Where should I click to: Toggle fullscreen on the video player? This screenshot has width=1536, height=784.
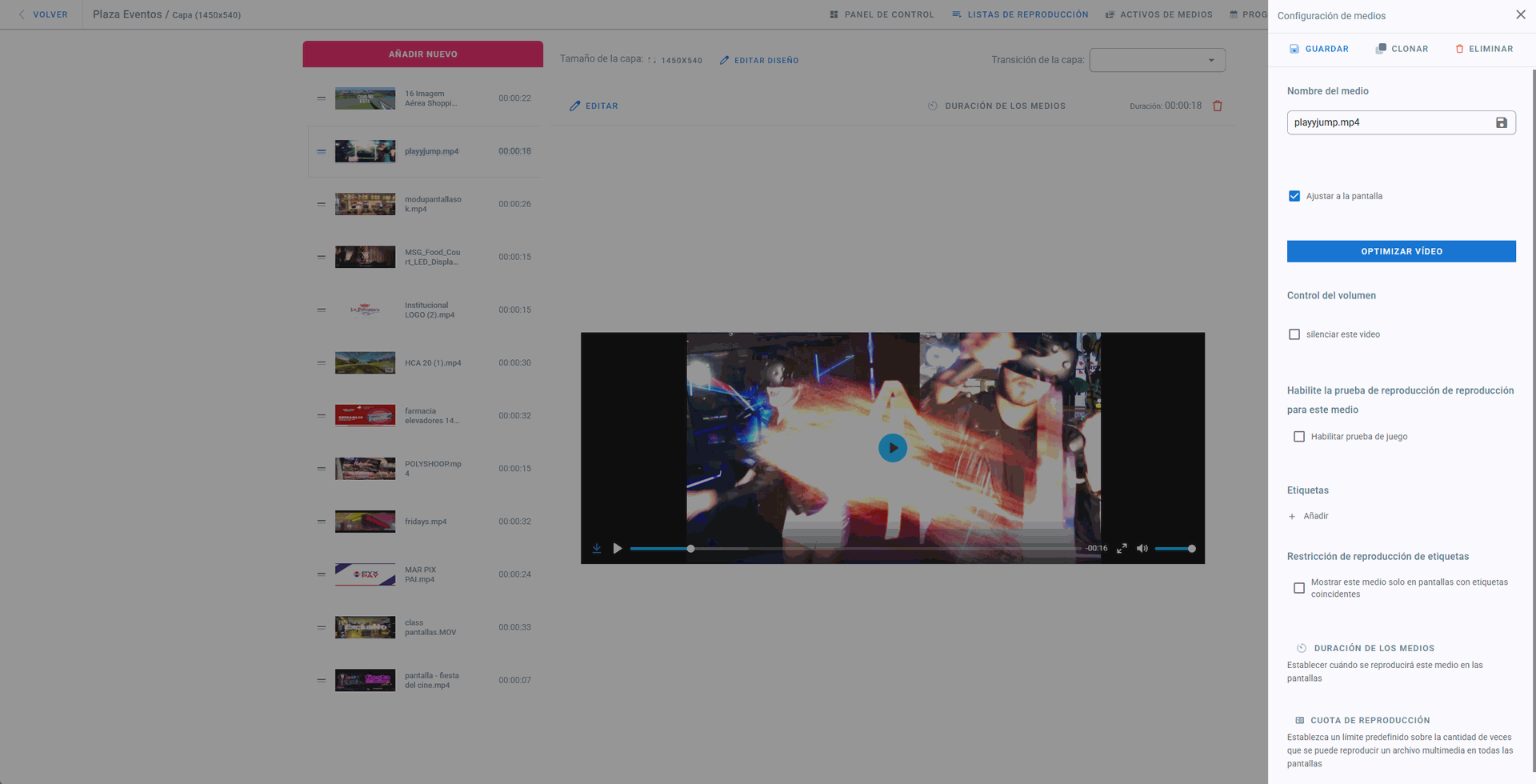coord(1122,548)
